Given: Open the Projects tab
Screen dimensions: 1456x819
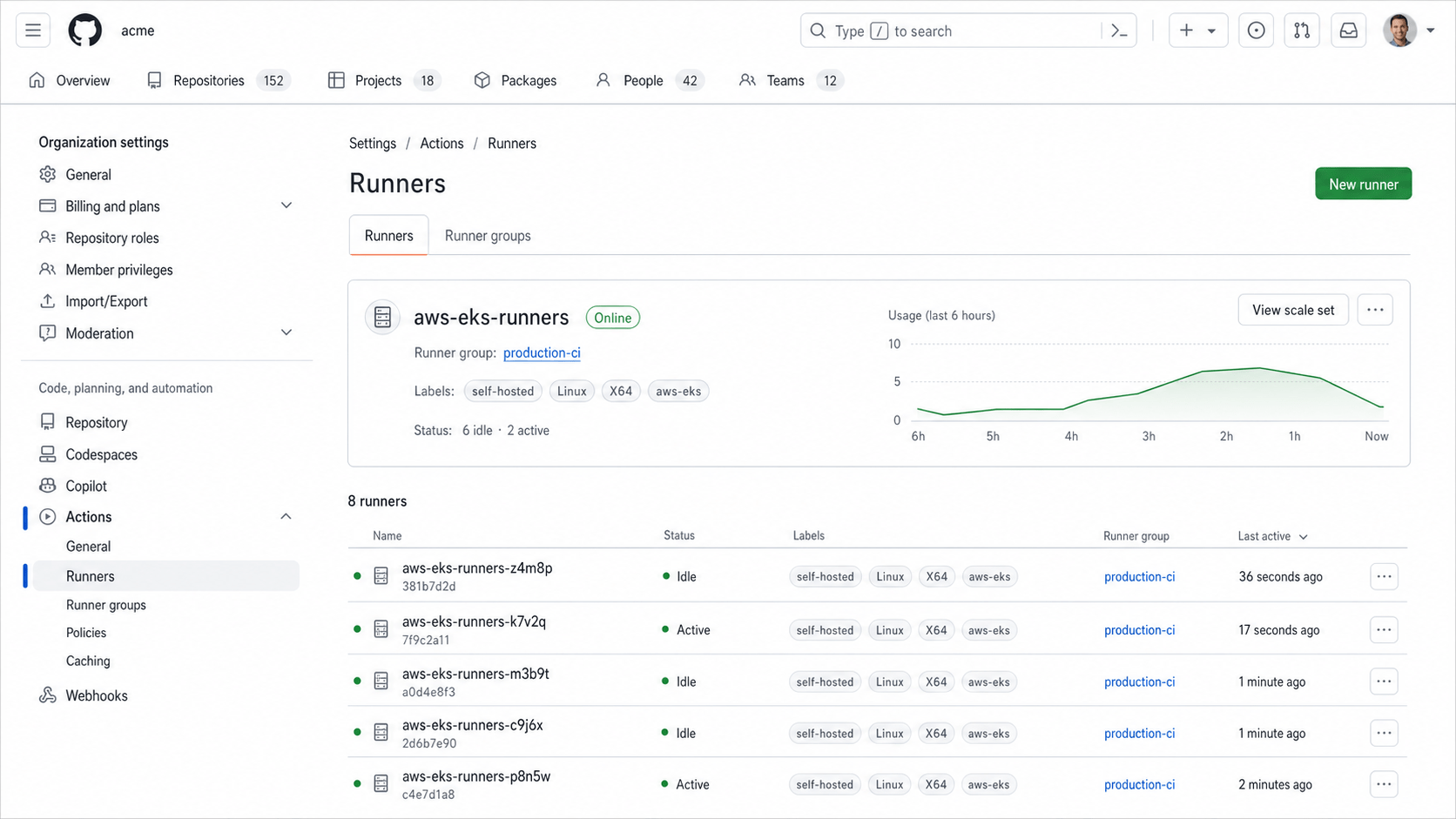Looking at the screenshot, I should pyautogui.click(x=383, y=80).
